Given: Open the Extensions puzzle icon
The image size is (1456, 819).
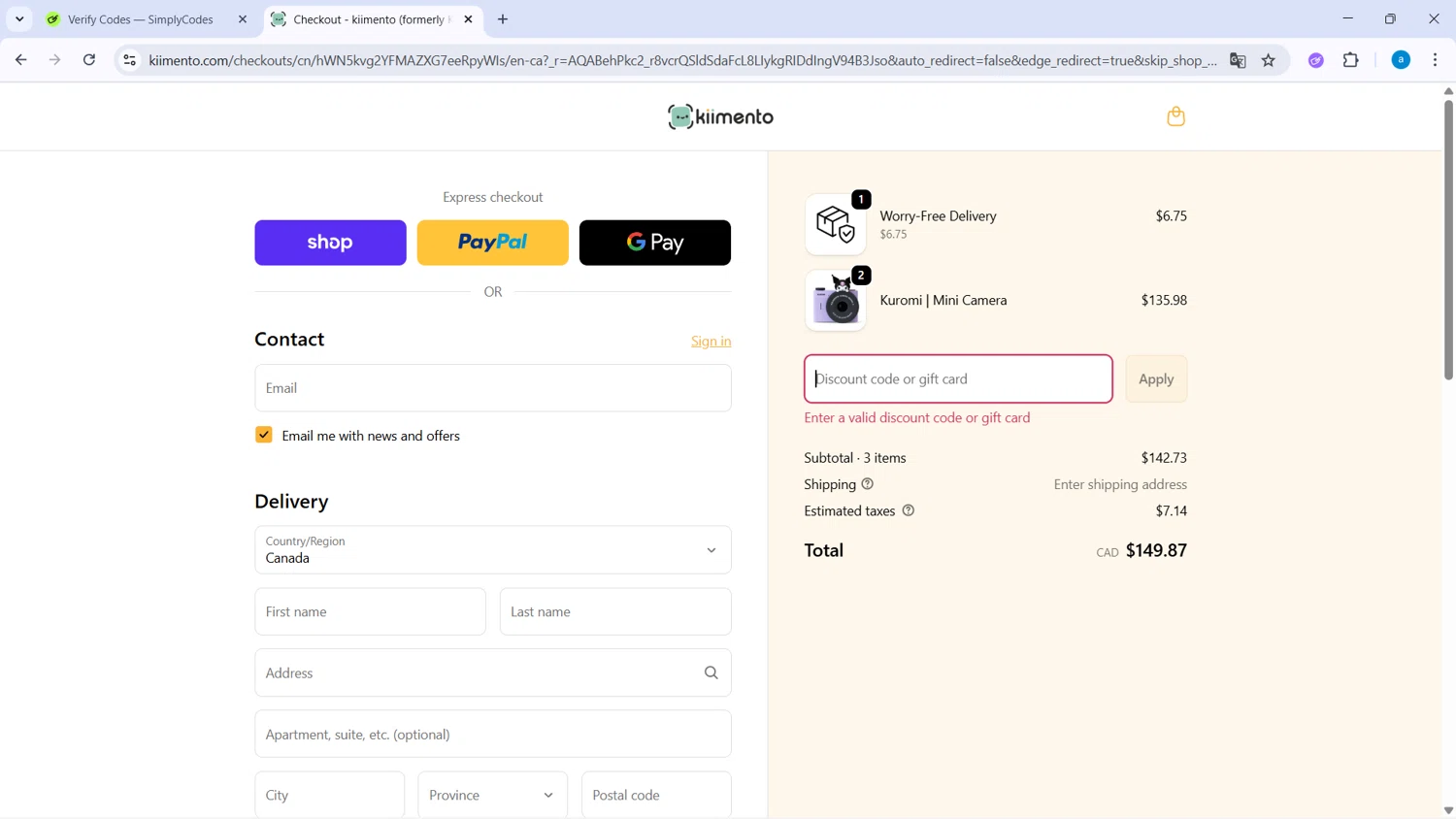Looking at the screenshot, I should click(x=1351, y=60).
